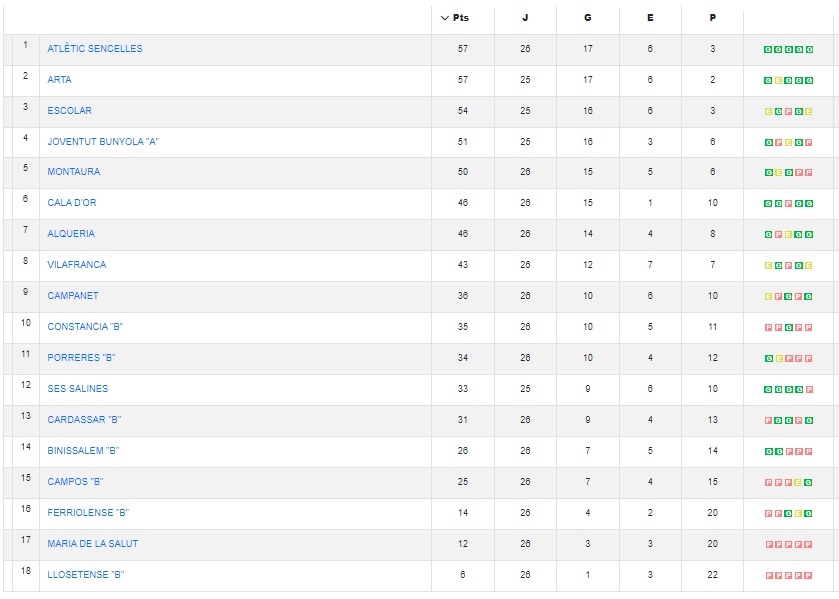Click the red P badge in ESCOLAR's form
Viewport: 839px width, 599px height.
(788, 111)
